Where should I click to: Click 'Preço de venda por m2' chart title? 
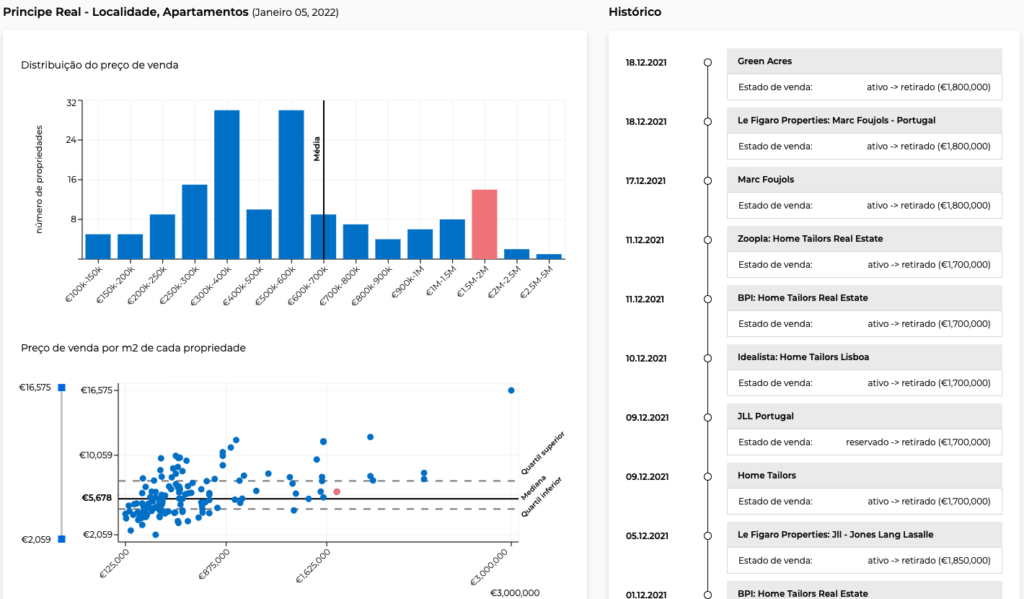tap(133, 348)
